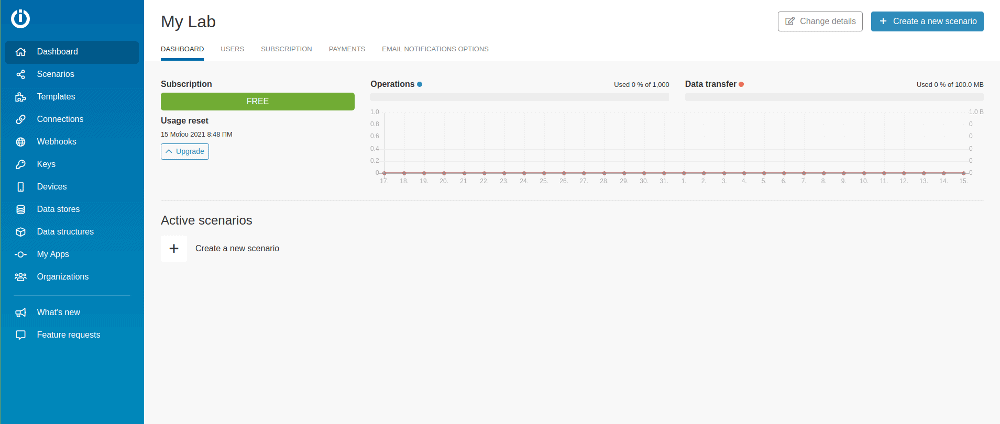1000x424 pixels.
Task: Click the Webhooks globe icon
Action: [20, 142]
